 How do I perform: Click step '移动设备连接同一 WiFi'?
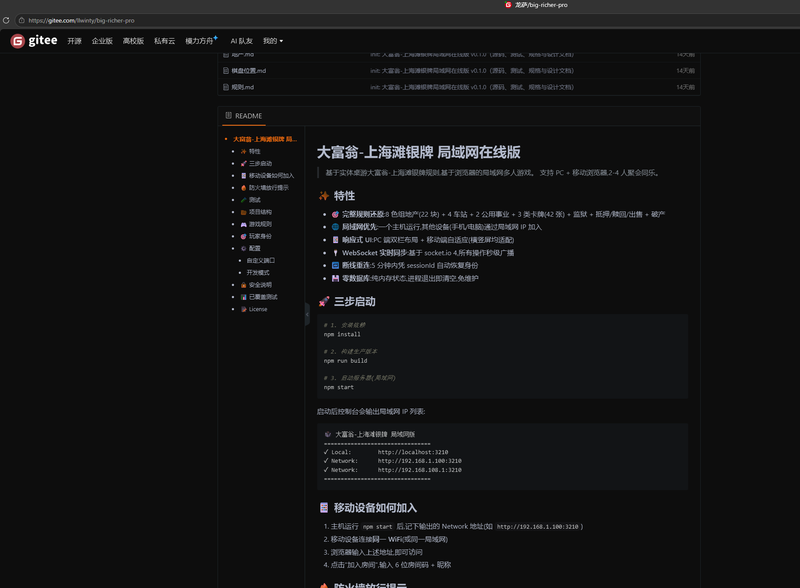(389, 540)
